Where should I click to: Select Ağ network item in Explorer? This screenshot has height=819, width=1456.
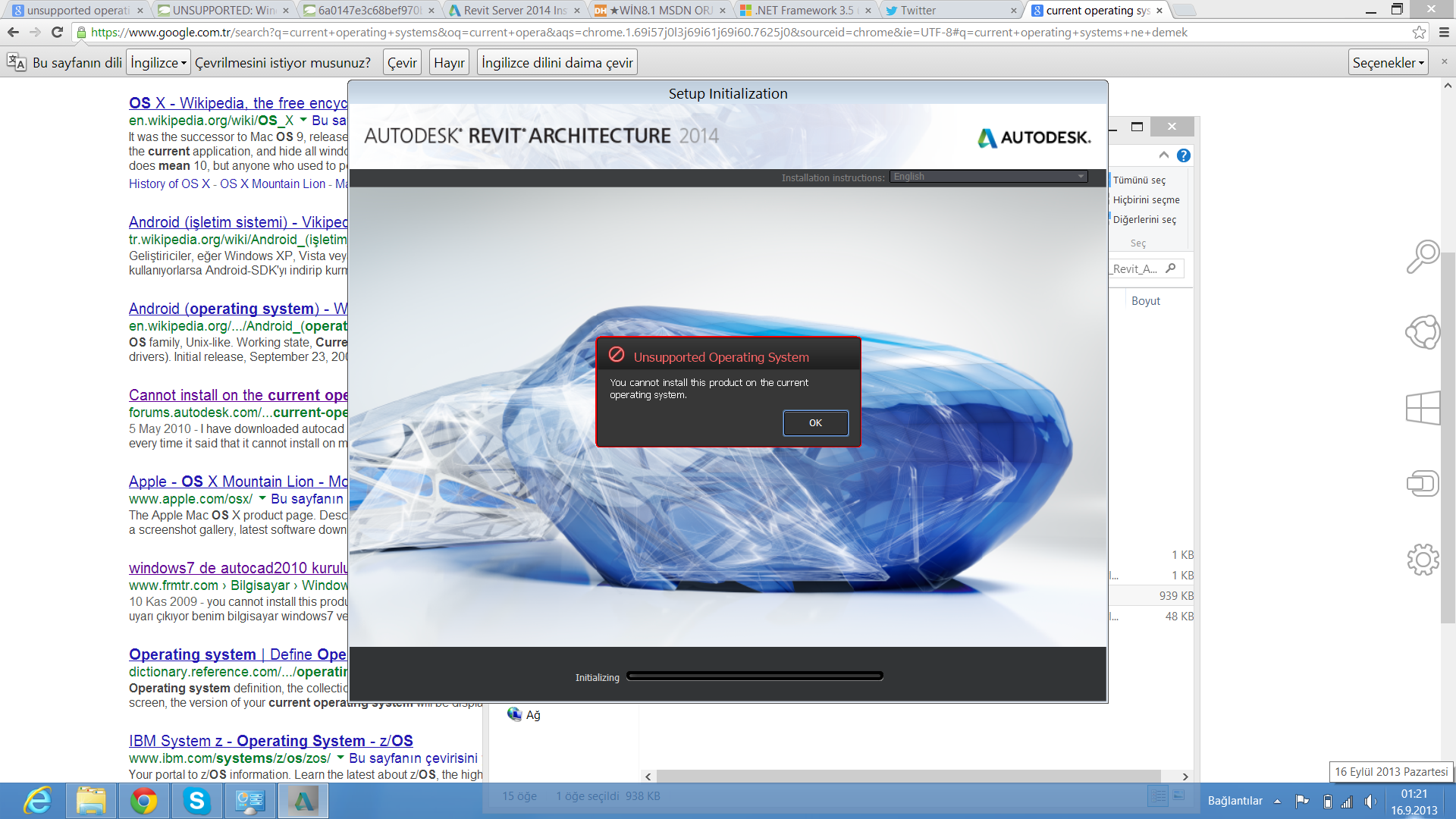pos(525,714)
